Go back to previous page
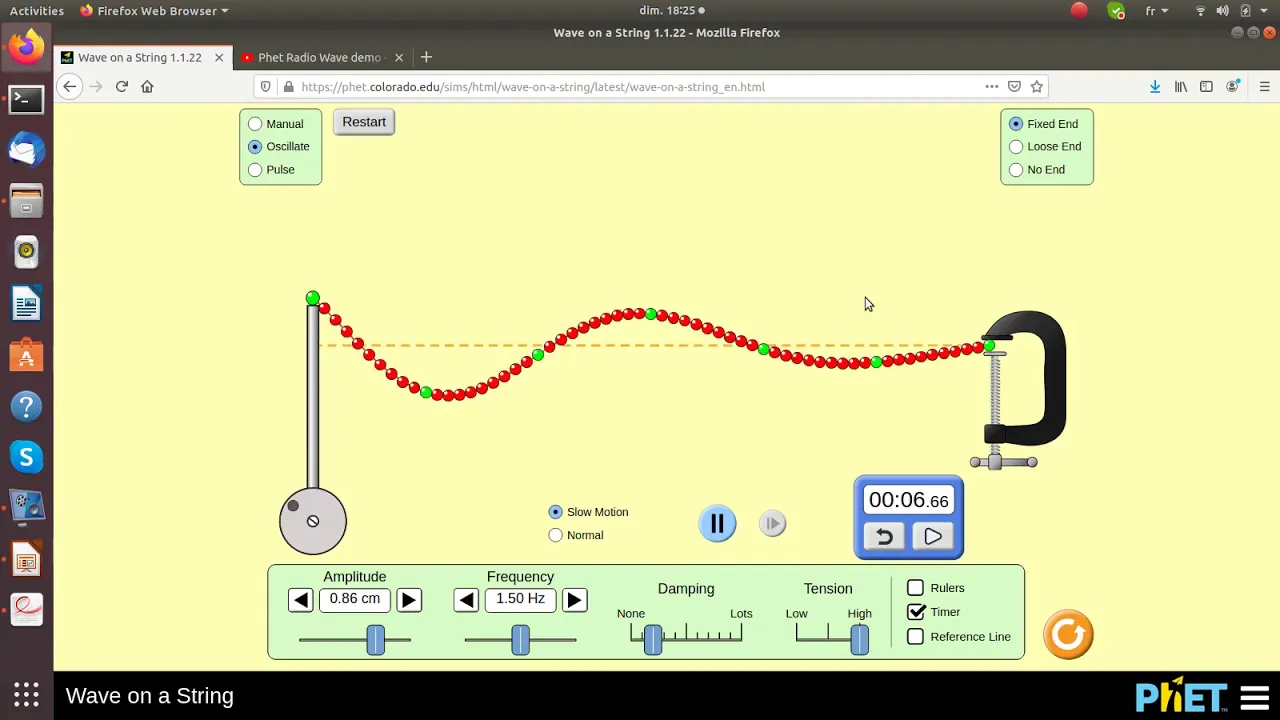This screenshot has height=720, width=1280. pyautogui.click(x=69, y=87)
